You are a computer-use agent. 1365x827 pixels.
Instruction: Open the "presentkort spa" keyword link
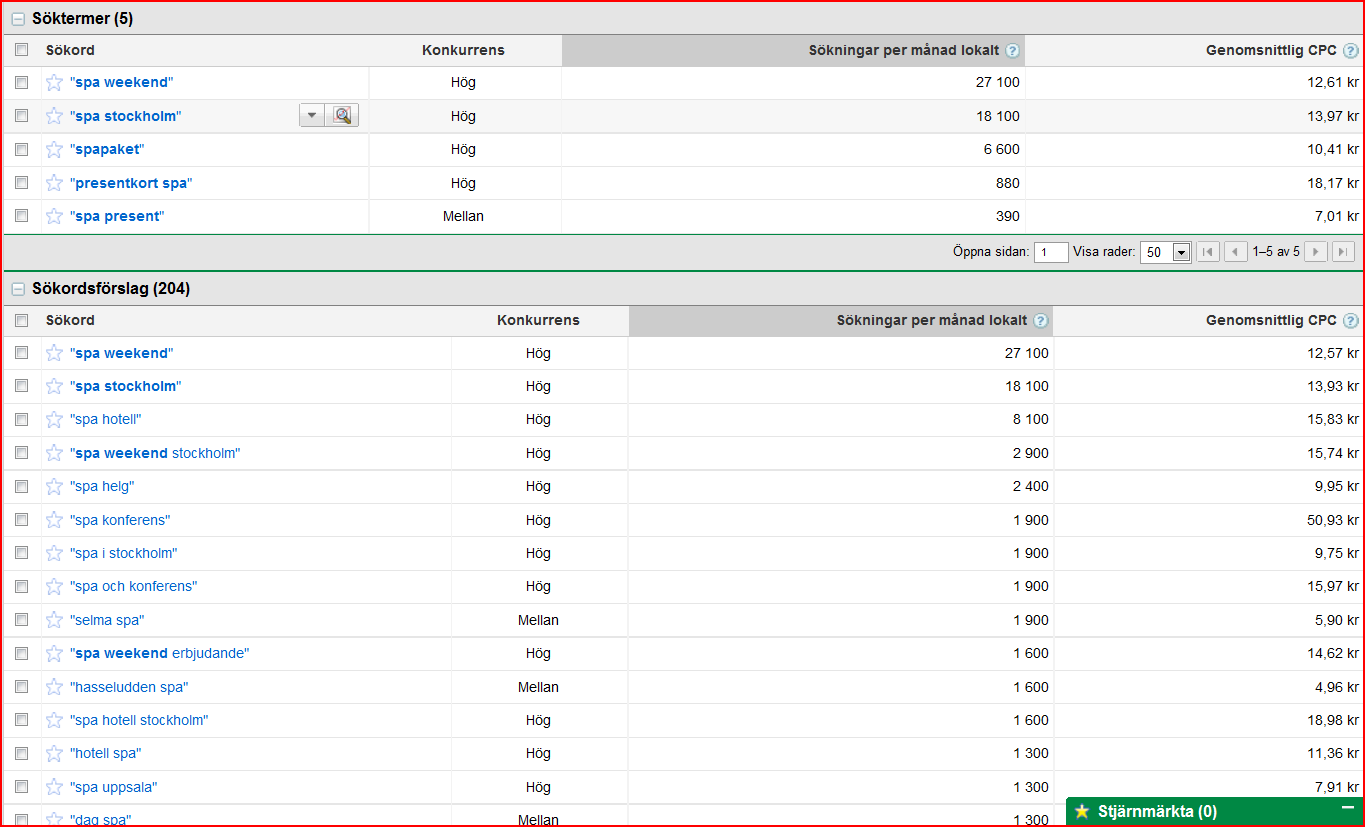(131, 183)
